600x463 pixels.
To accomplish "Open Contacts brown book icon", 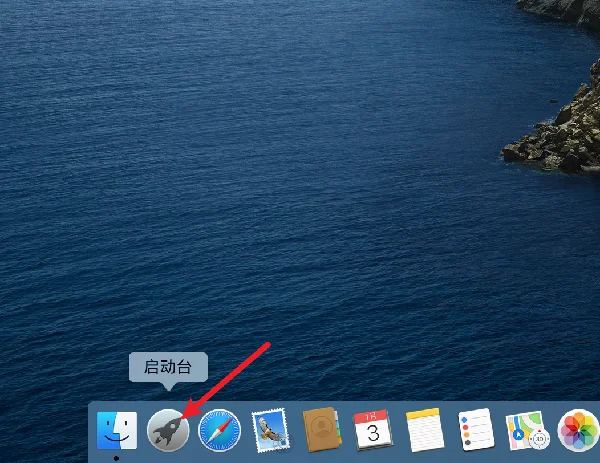I will click(321, 430).
